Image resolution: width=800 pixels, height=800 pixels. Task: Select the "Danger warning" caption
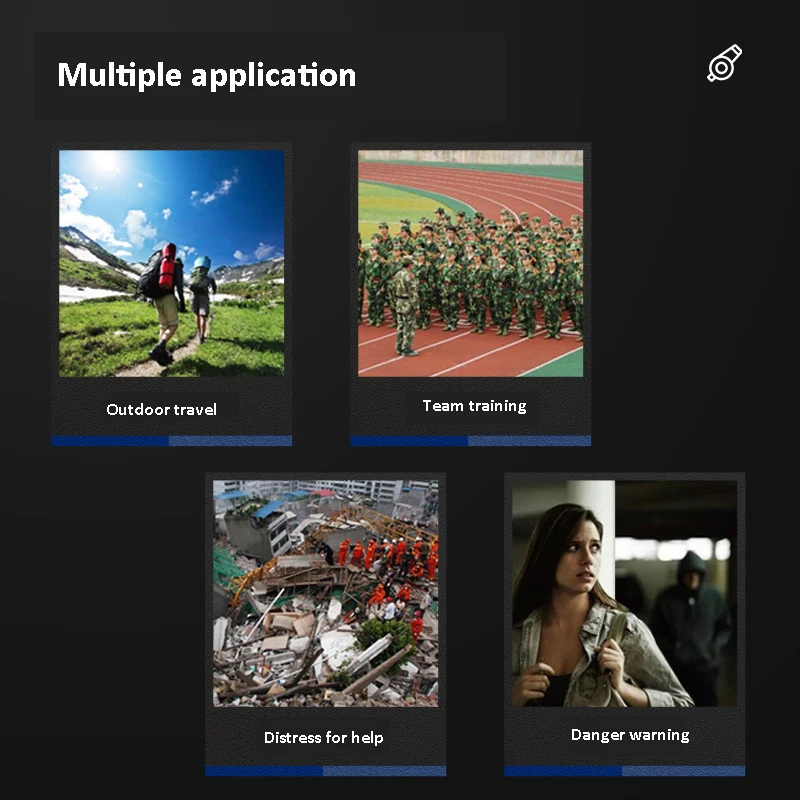click(x=630, y=735)
